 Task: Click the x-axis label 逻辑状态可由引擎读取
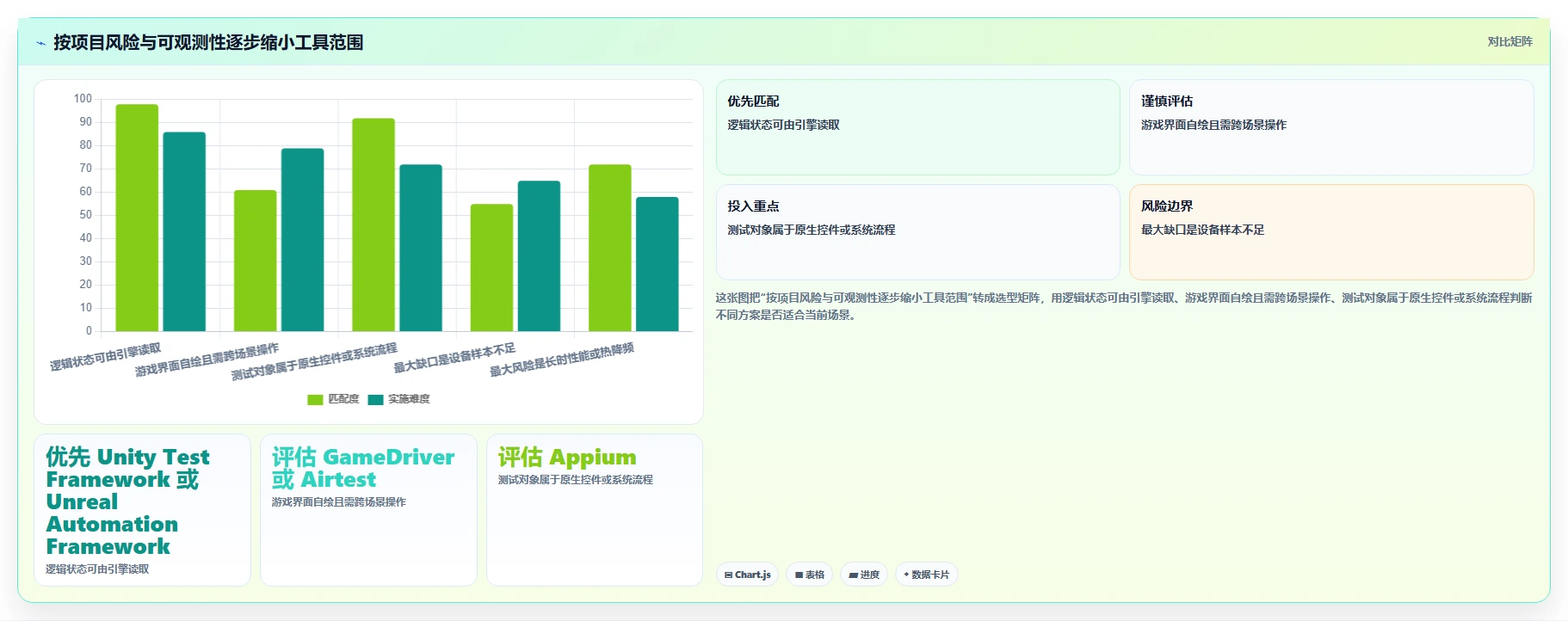(x=106, y=357)
